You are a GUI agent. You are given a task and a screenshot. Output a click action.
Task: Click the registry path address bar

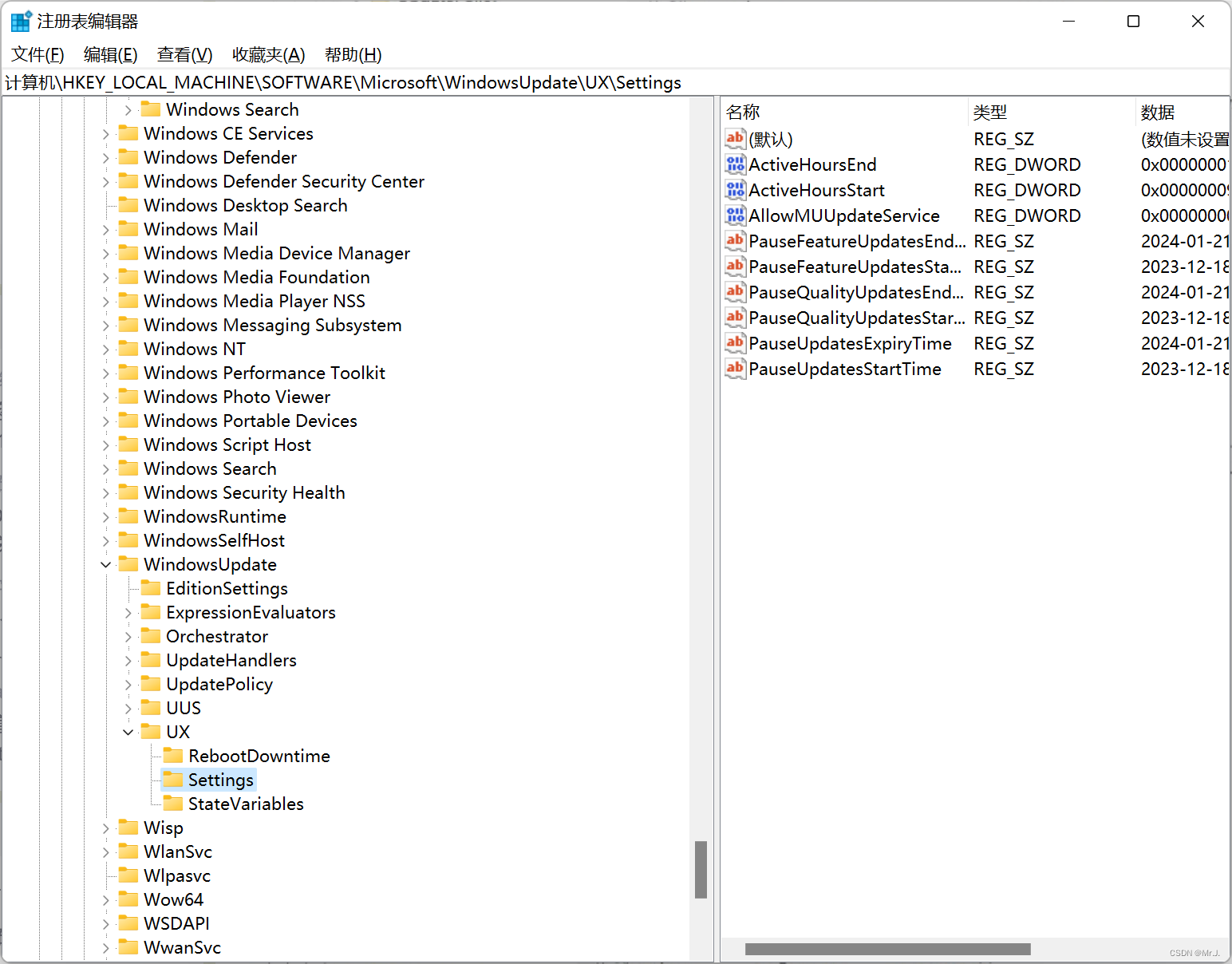coord(615,82)
